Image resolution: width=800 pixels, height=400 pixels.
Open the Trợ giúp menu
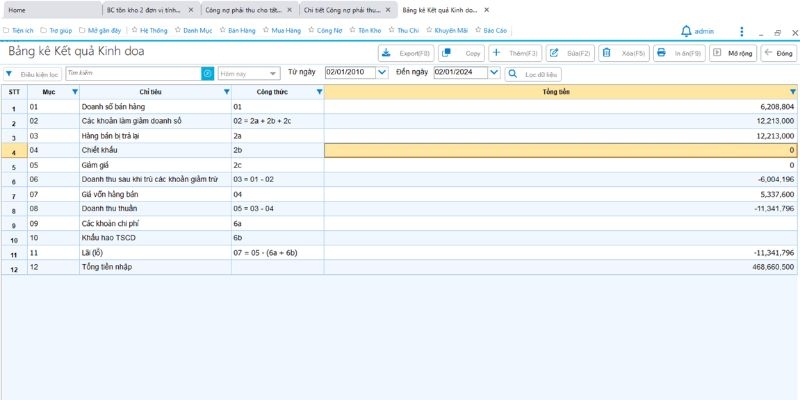point(56,31)
